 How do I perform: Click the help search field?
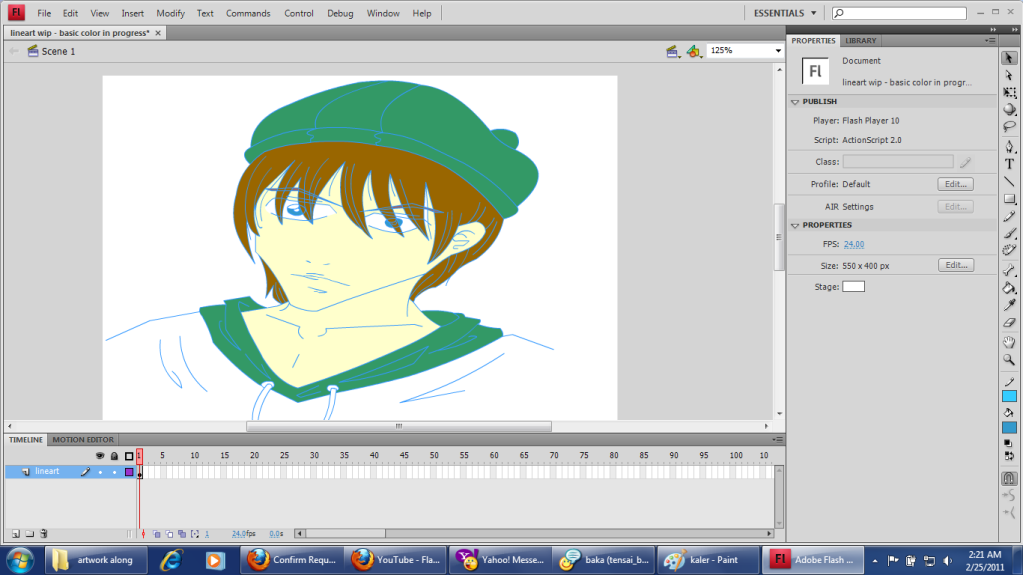coord(899,13)
